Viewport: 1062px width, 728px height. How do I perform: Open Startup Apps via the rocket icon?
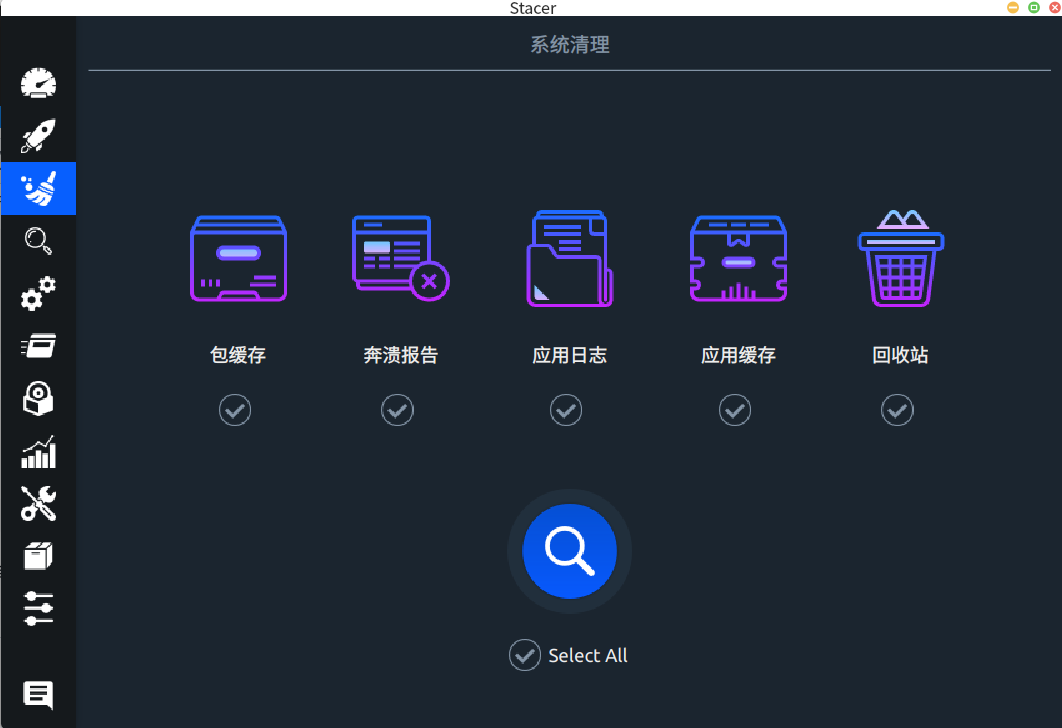point(38,135)
